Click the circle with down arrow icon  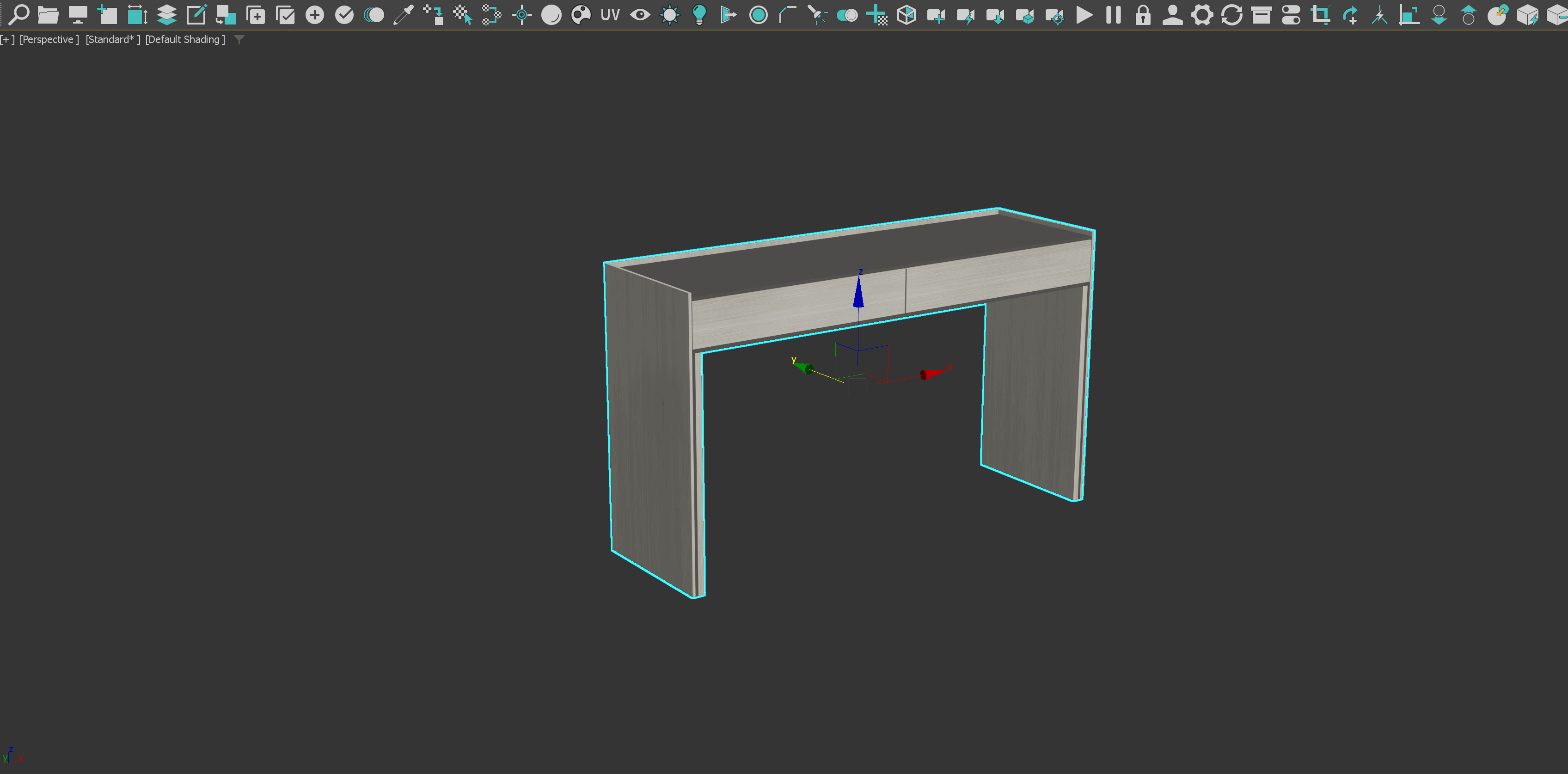coord(1439,15)
